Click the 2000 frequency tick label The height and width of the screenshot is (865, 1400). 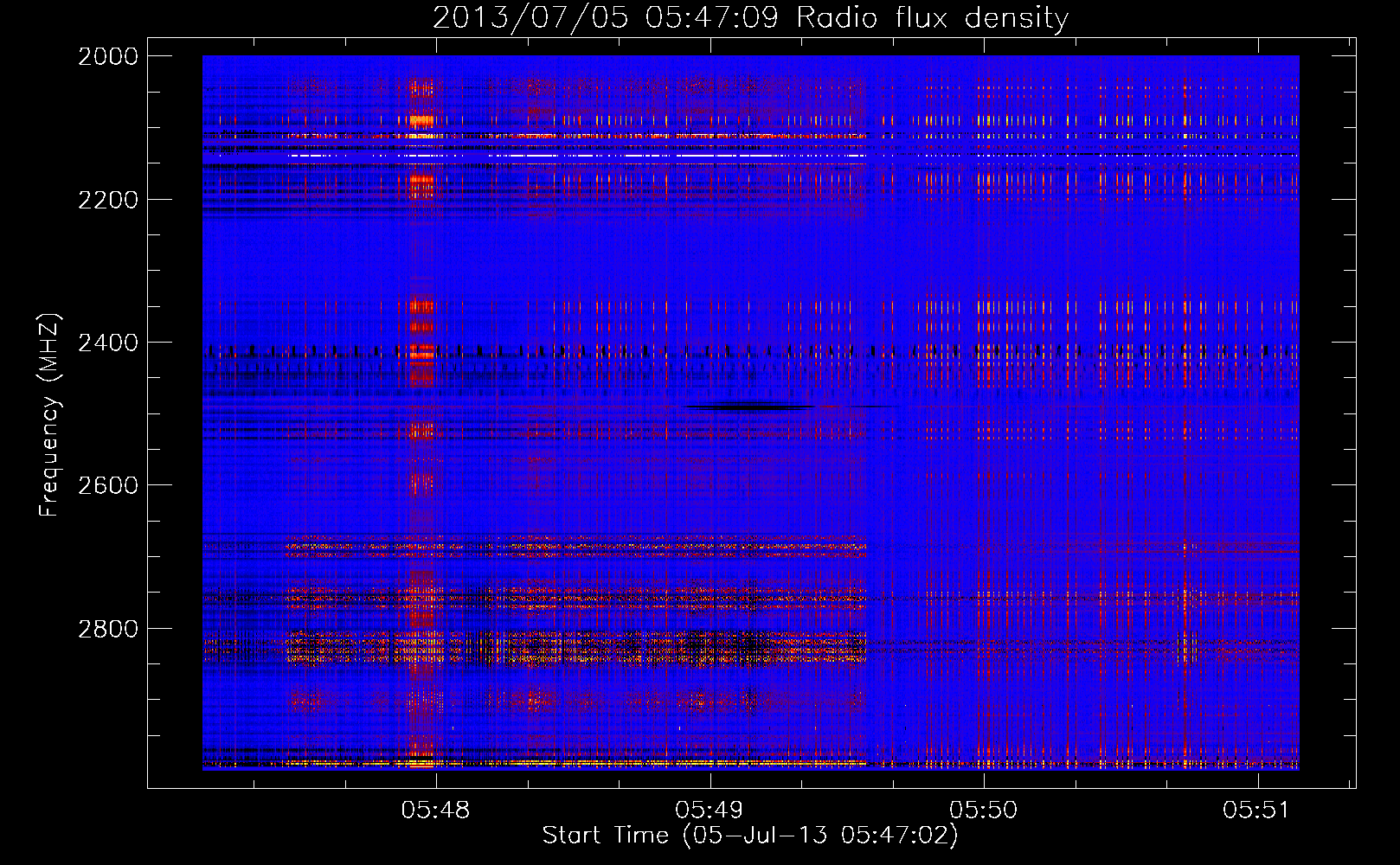coord(108,56)
